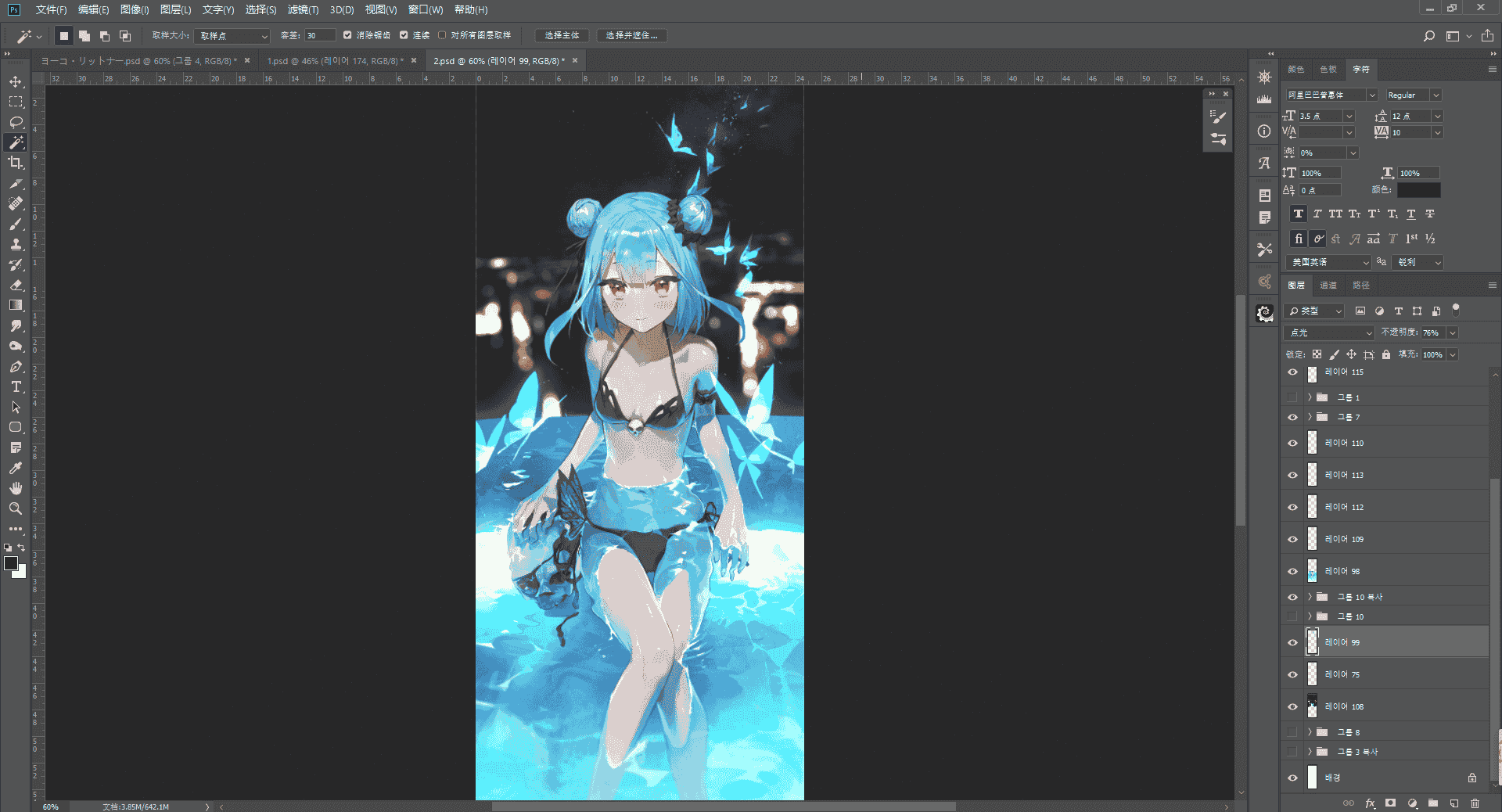Hide the 배경 background layer eye
This screenshot has width=1502, height=812.
coord(1292,778)
